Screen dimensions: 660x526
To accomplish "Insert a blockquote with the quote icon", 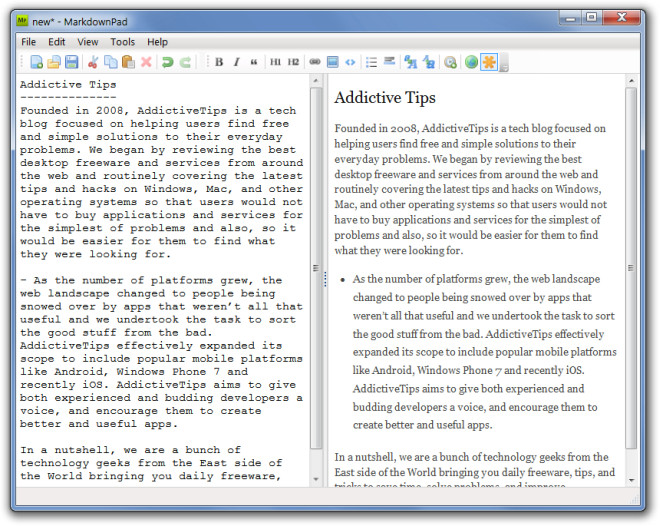I will pos(254,62).
